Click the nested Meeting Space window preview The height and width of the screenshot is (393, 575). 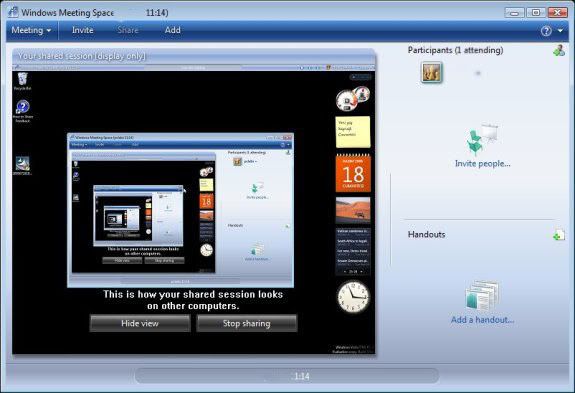tap(180, 210)
